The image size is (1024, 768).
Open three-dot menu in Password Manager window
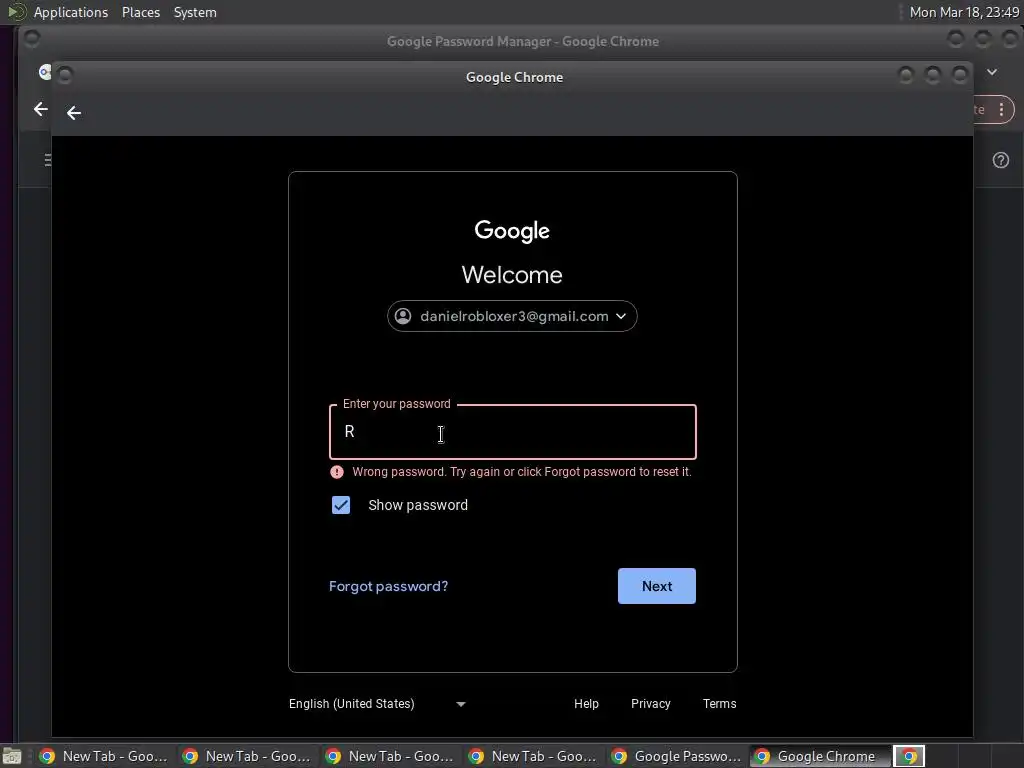pos(1001,110)
